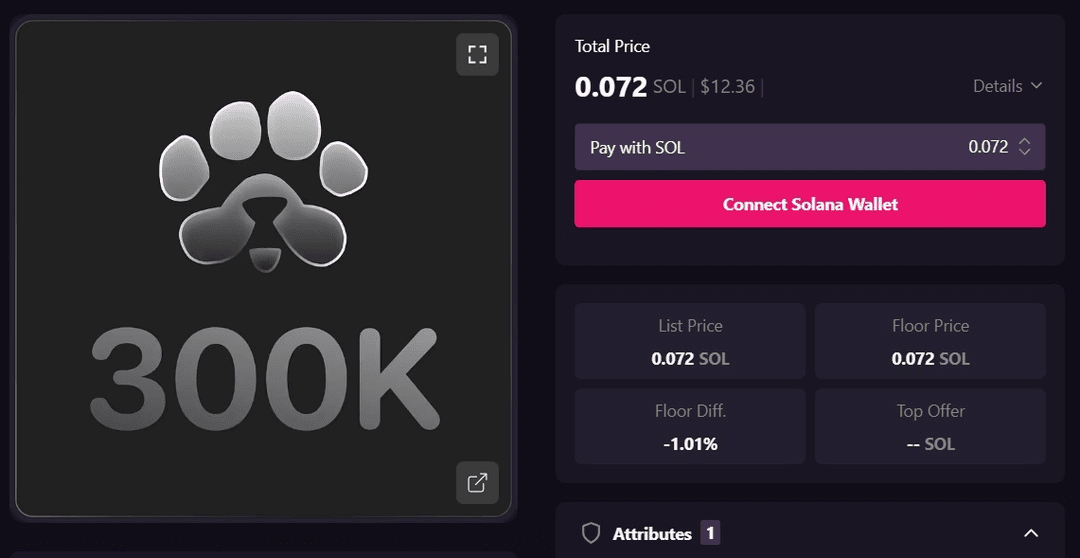Click the Top Offer card
Image resolution: width=1080 pixels, height=558 pixels.
pyautogui.click(x=931, y=426)
